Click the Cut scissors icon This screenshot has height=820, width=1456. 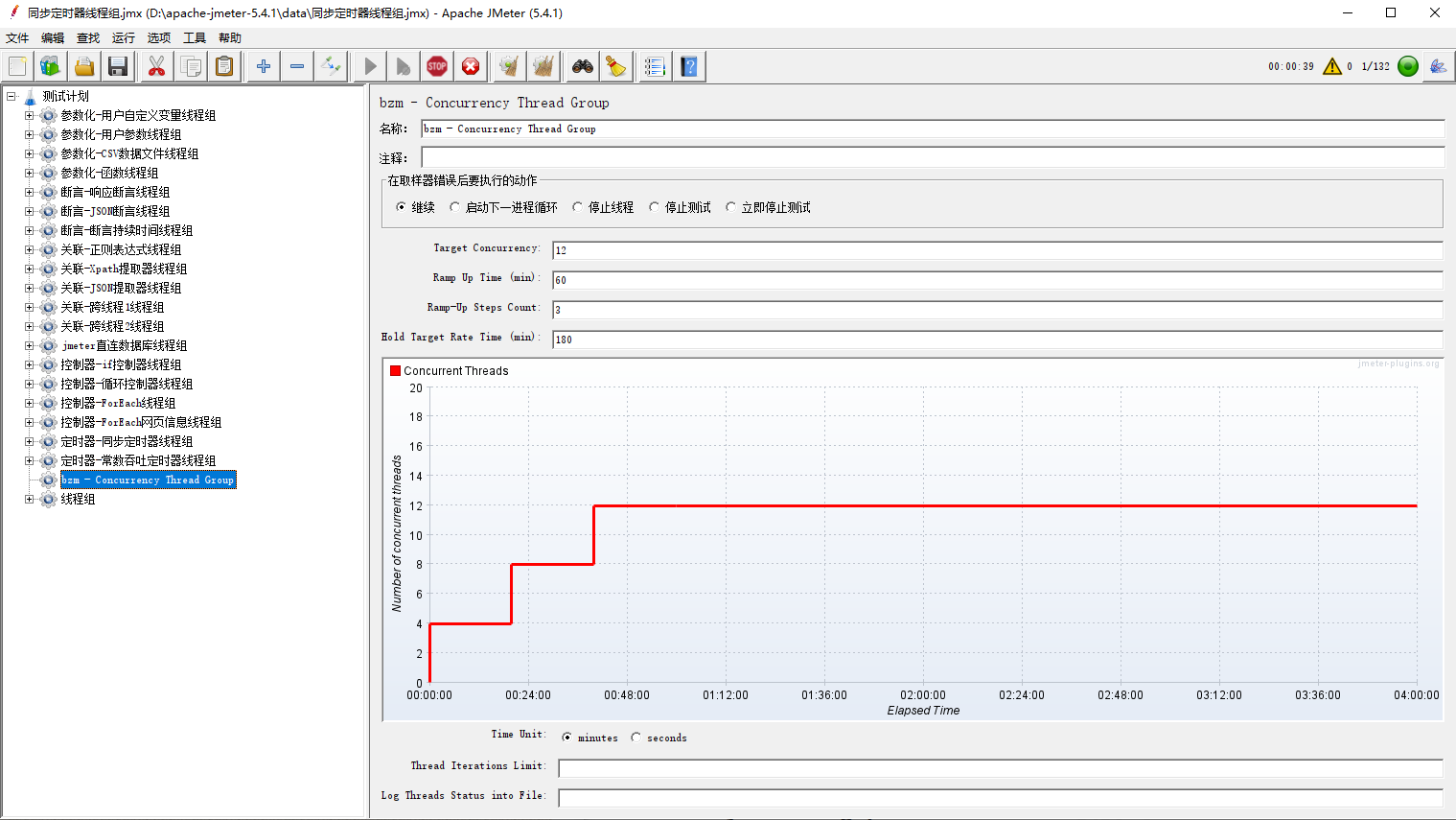(156, 66)
